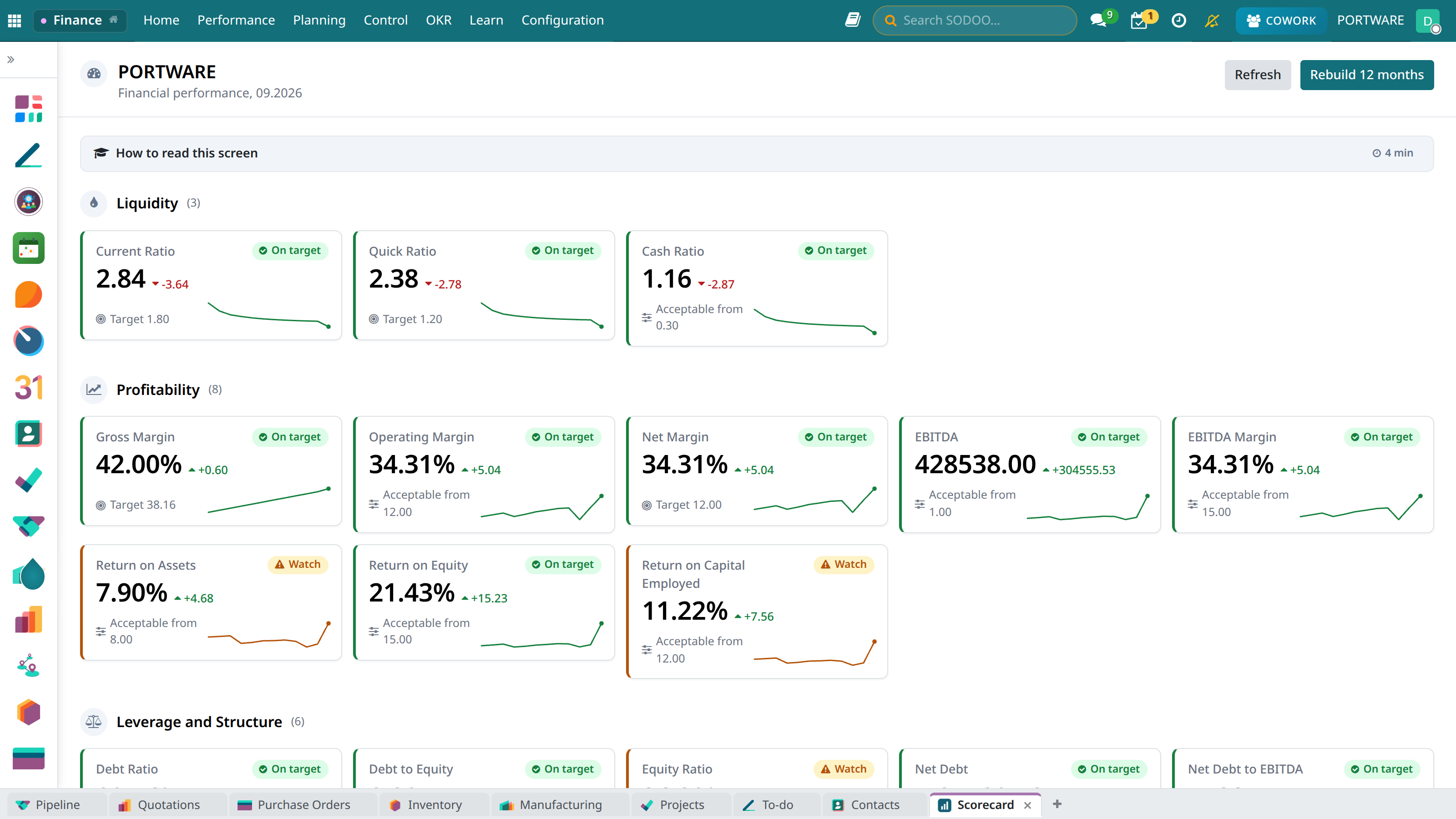The image size is (1456, 819).
Task: Open the knowledge book icon
Action: click(x=853, y=20)
